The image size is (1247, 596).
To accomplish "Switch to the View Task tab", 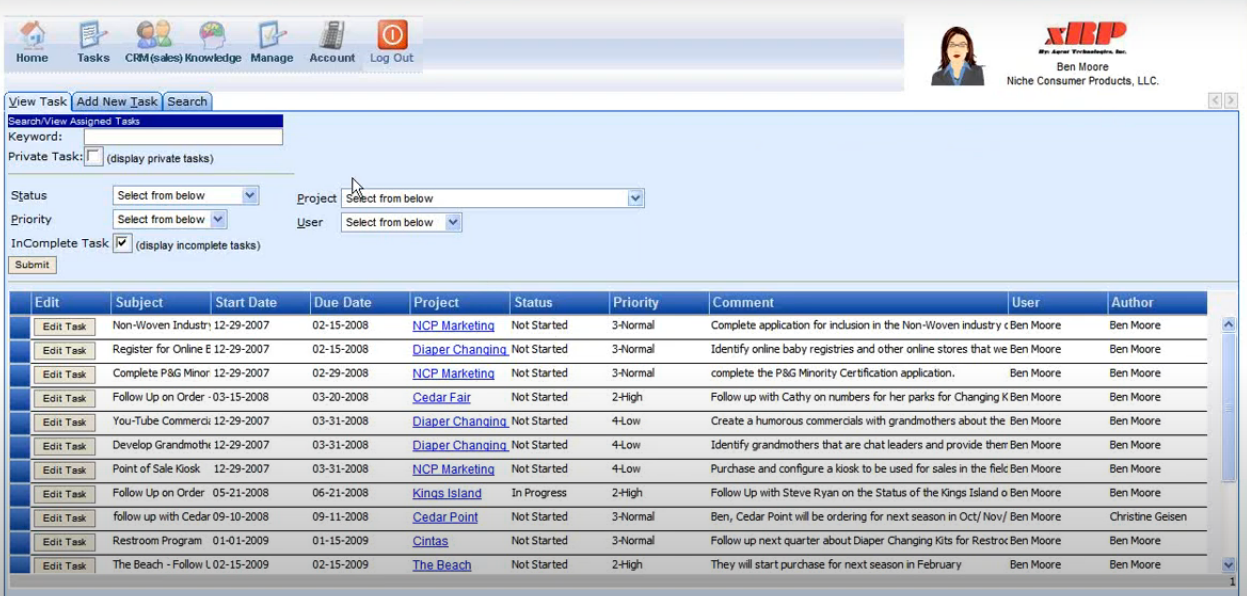I will [x=38, y=101].
